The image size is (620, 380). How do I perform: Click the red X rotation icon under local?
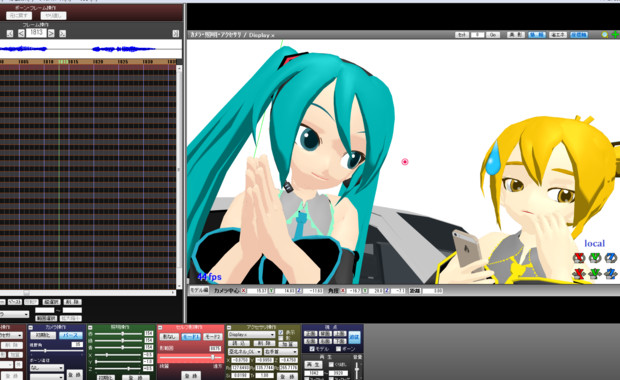pyautogui.click(x=579, y=258)
